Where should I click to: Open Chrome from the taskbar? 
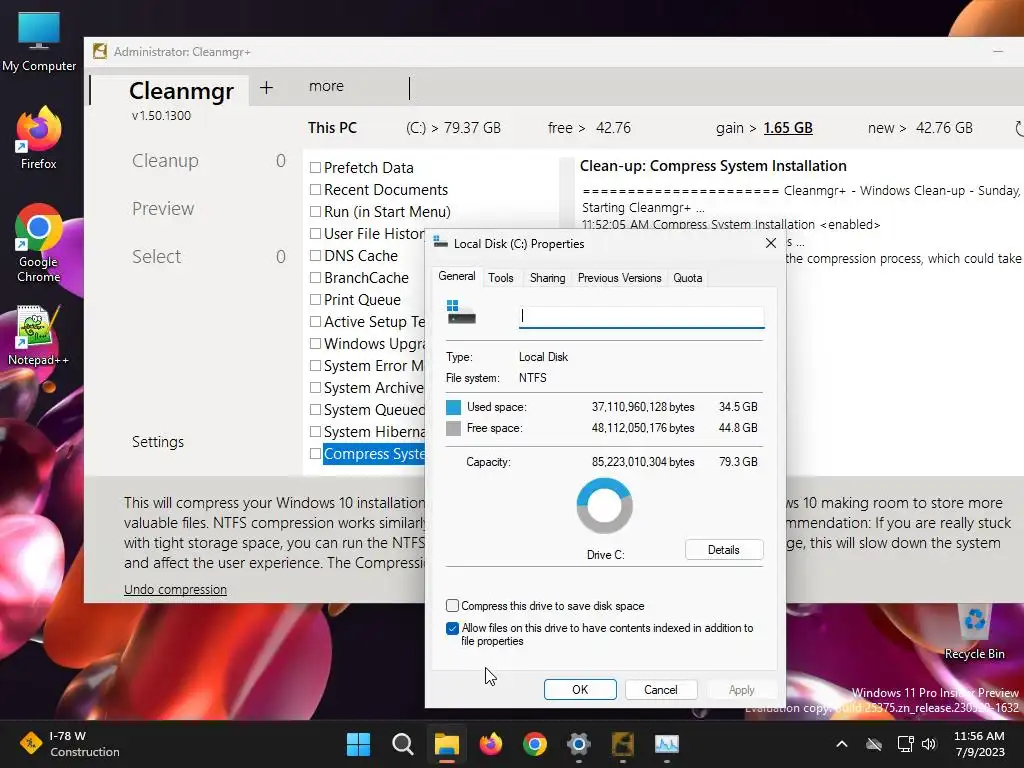[x=535, y=744]
